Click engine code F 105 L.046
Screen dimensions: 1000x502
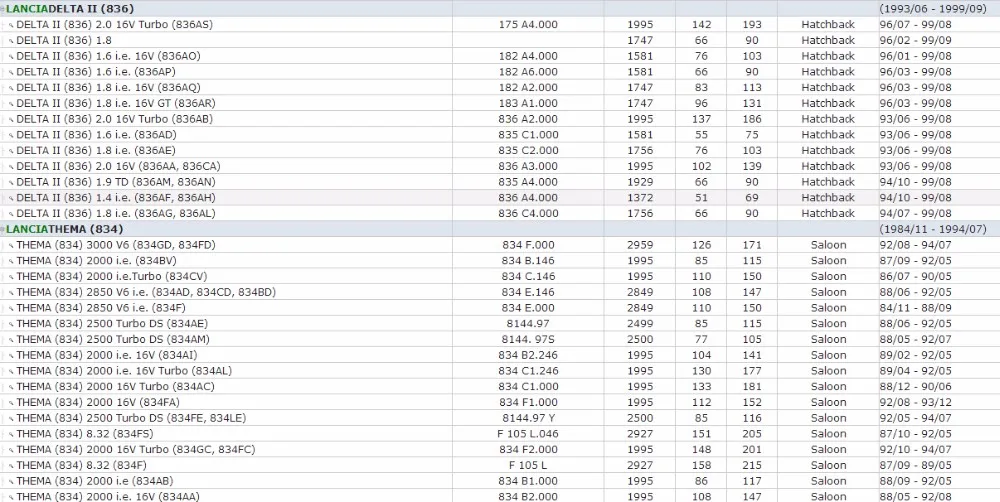coord(528,434)
